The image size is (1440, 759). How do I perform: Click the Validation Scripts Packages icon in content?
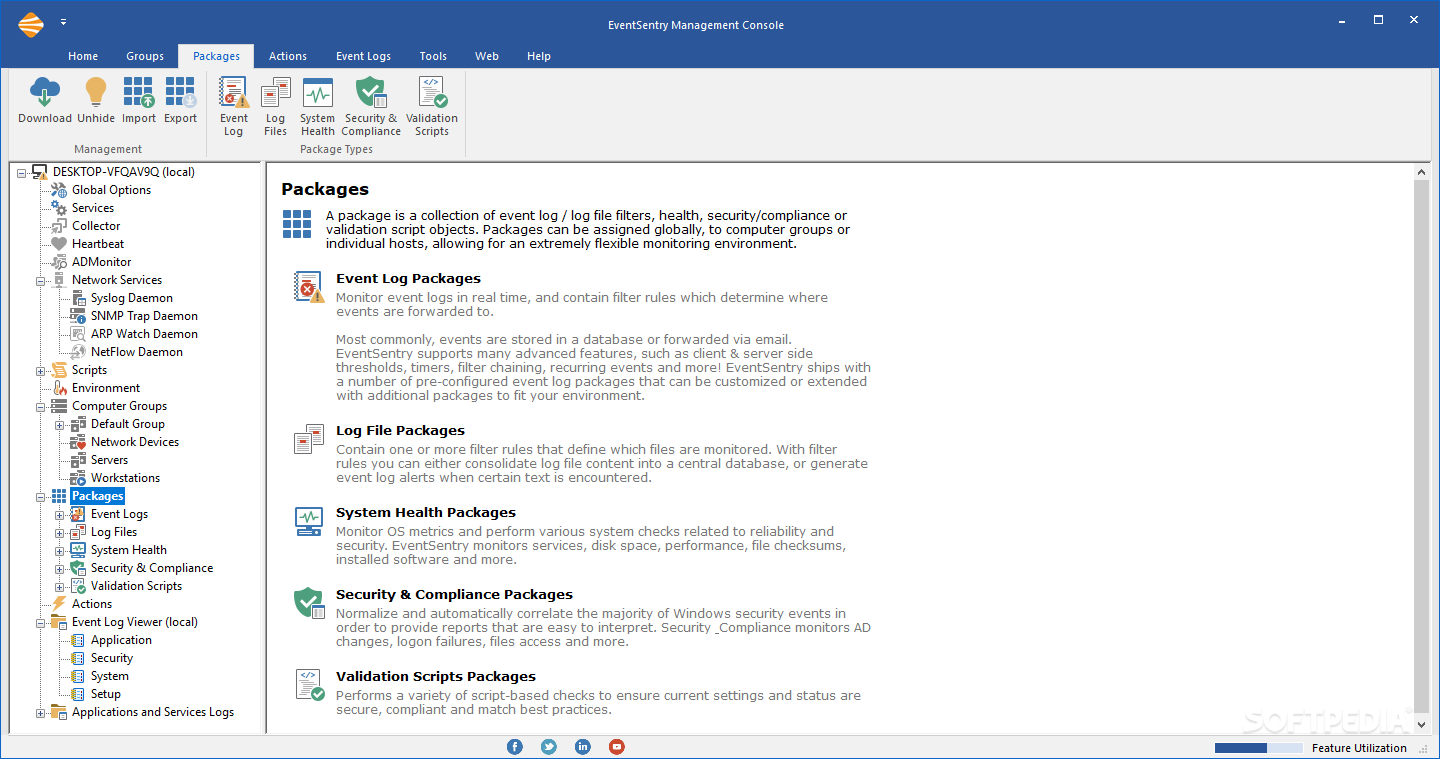[x=310, y=685]
